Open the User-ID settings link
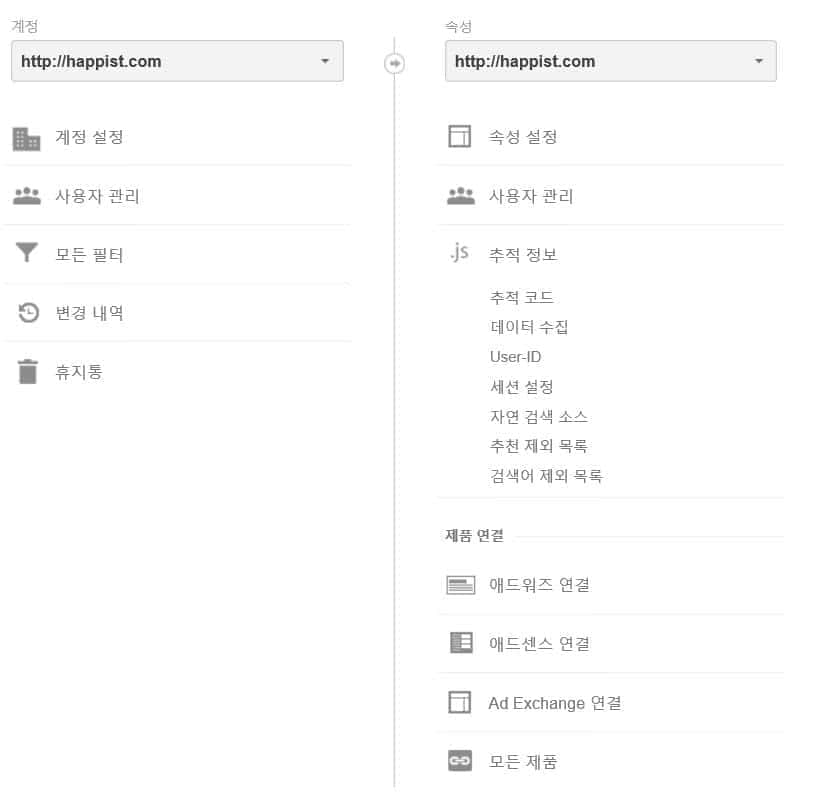813x795 pixels. [516, 356]
